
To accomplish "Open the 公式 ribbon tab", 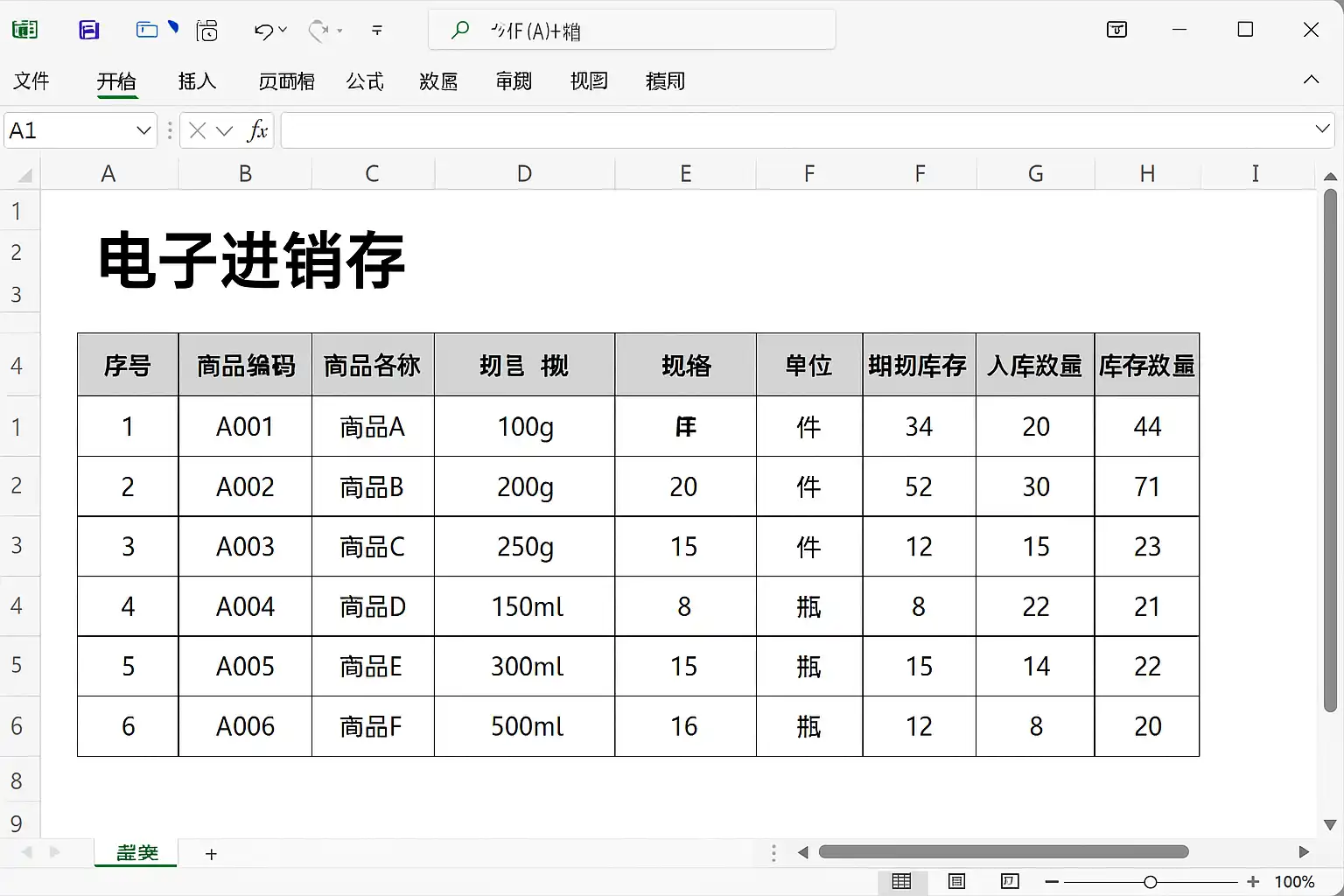I will pyautogui.click(x=365, y=81).
